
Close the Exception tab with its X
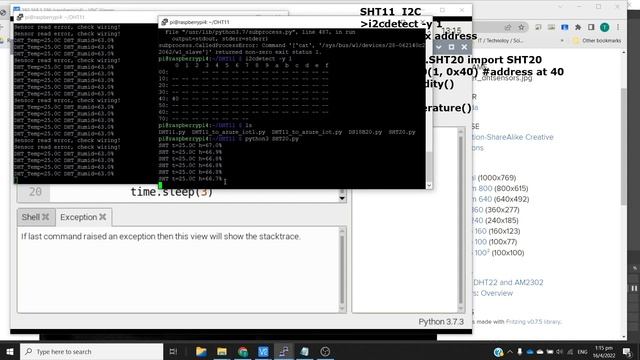(x=103, y=217)
